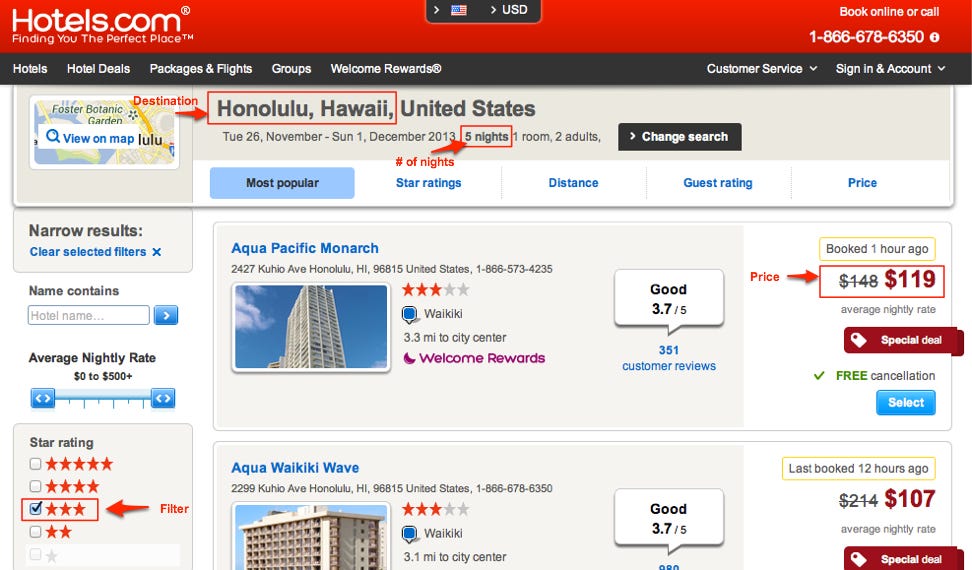Click Aqua Pacific Monarch star rating icons
Viewport: 972px width, 570px height.
pyautogui.click(x=436, y=289)
